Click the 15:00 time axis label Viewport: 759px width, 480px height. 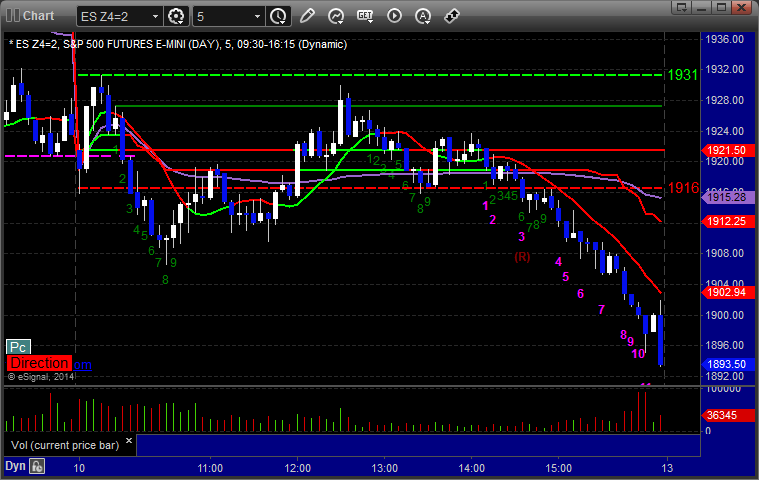tap(559, 468)
